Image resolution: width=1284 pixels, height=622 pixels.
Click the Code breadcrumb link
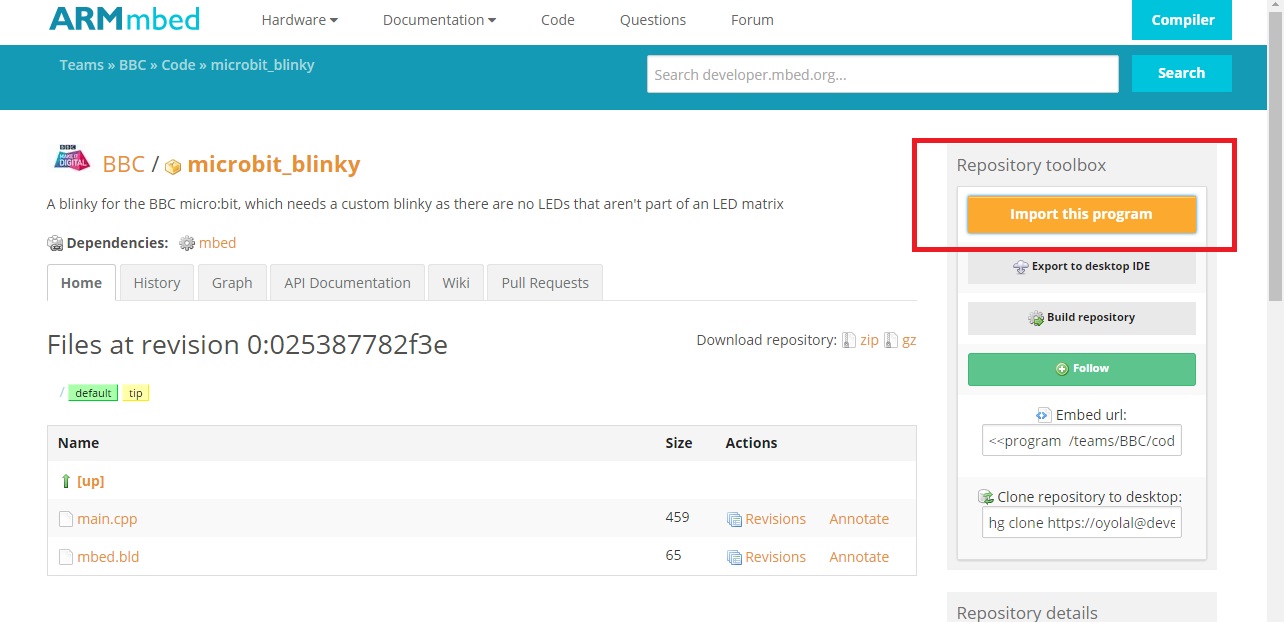coord(178,65)
